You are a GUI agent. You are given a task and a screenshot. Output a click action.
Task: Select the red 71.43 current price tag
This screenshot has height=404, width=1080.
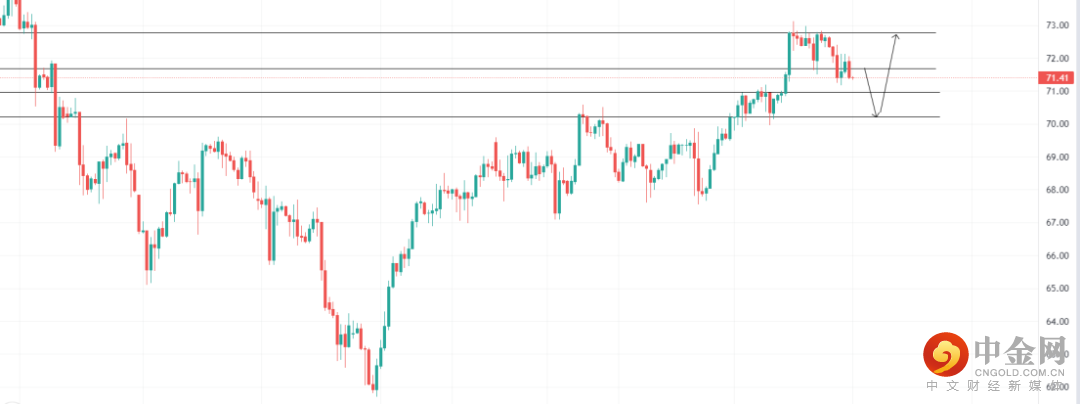[x=1056, y=78]
